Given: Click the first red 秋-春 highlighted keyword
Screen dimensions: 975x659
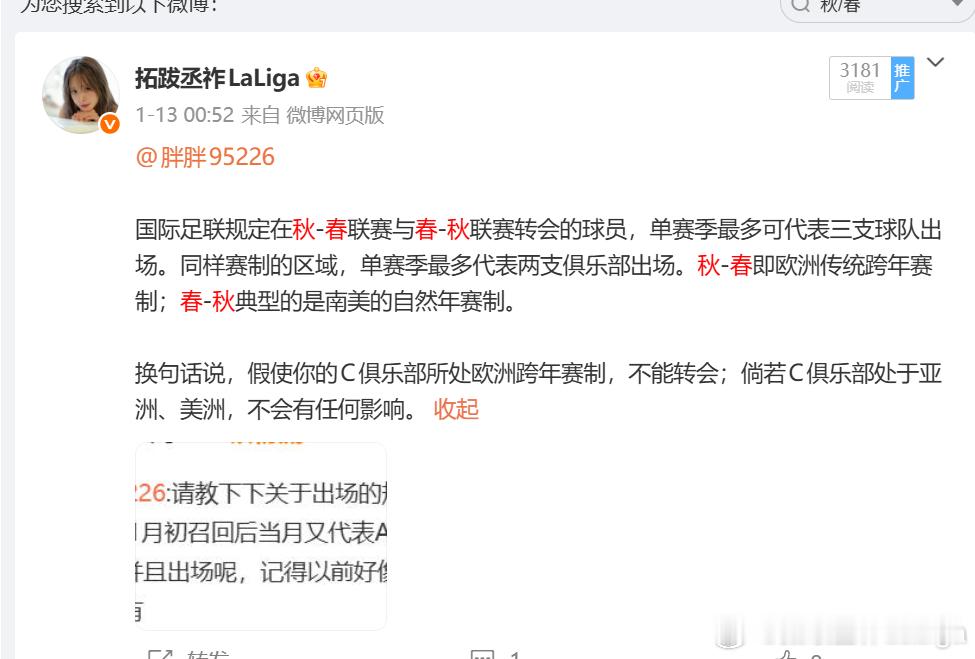Looking at the screenshot, I should pos(320,229).
